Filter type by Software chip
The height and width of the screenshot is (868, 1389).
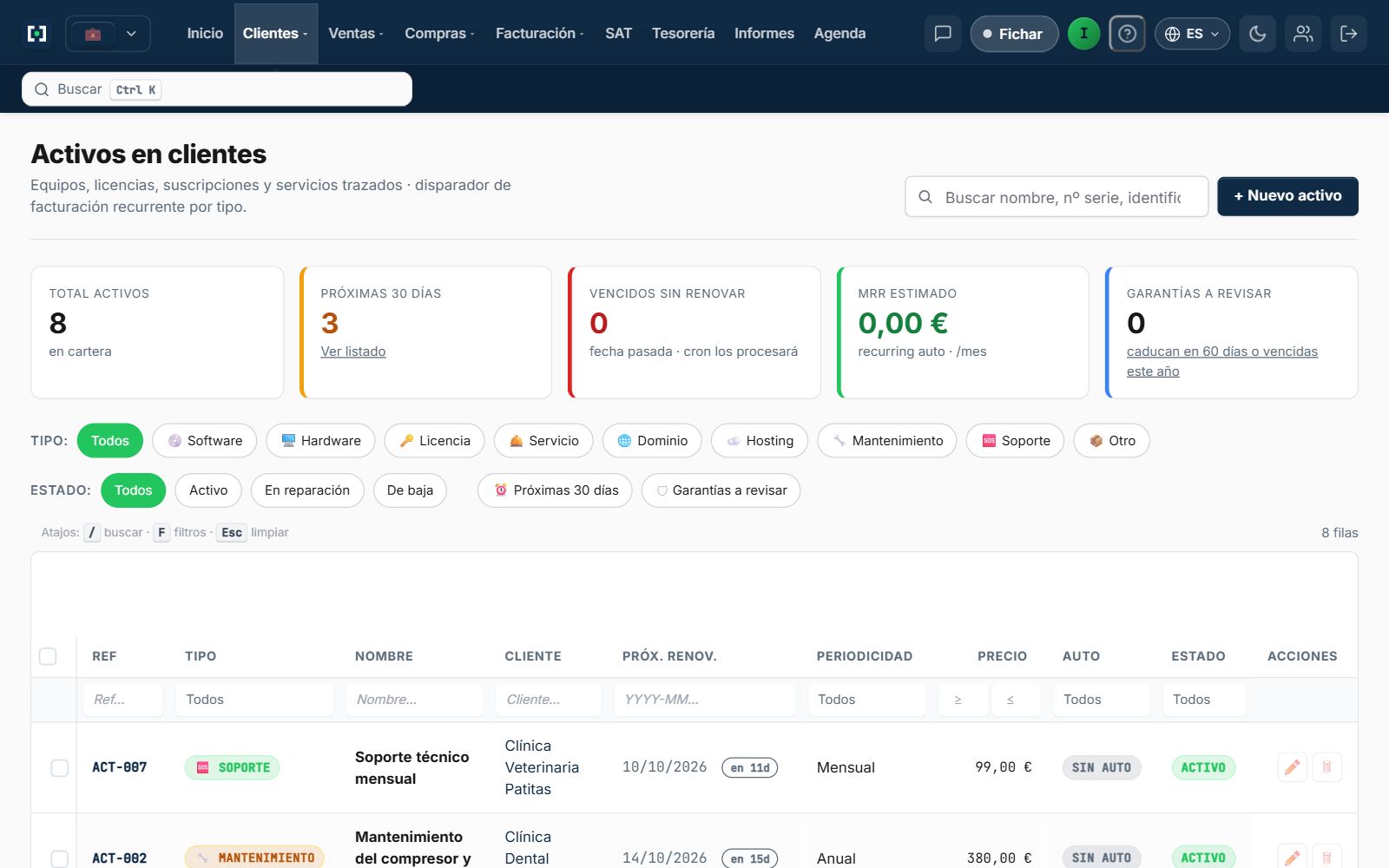click(205, 441)
